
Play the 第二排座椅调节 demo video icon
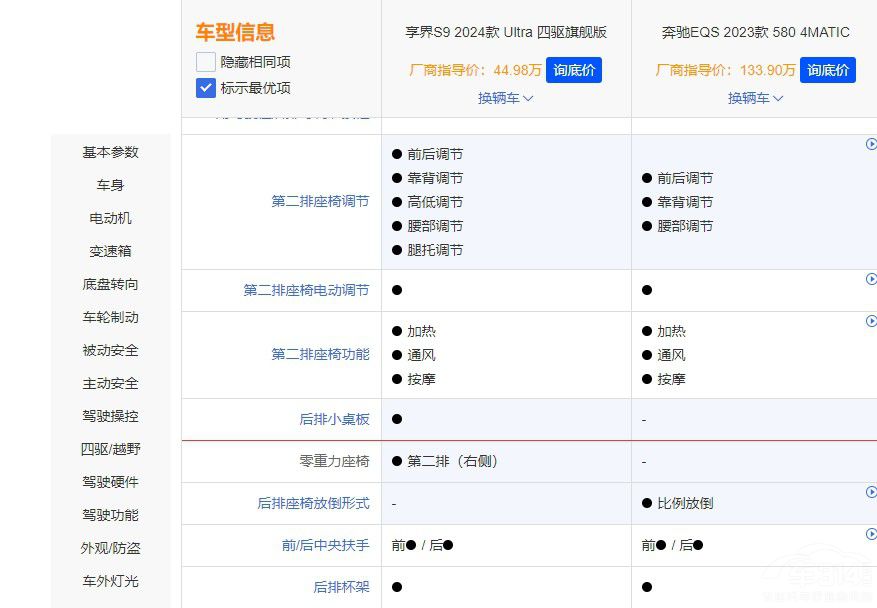869,142
